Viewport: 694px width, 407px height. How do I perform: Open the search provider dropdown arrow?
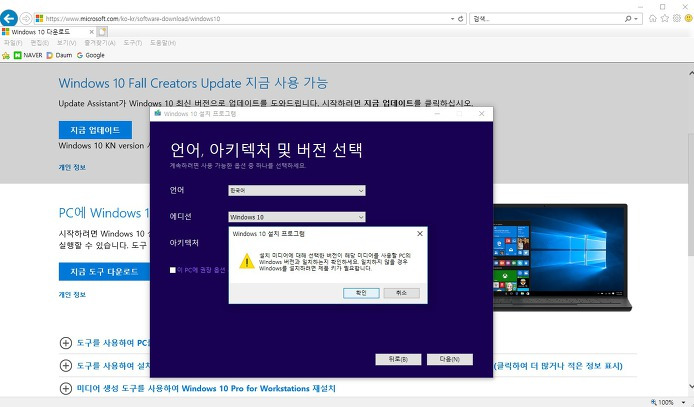pyautogui.click(x=636, y=19)
